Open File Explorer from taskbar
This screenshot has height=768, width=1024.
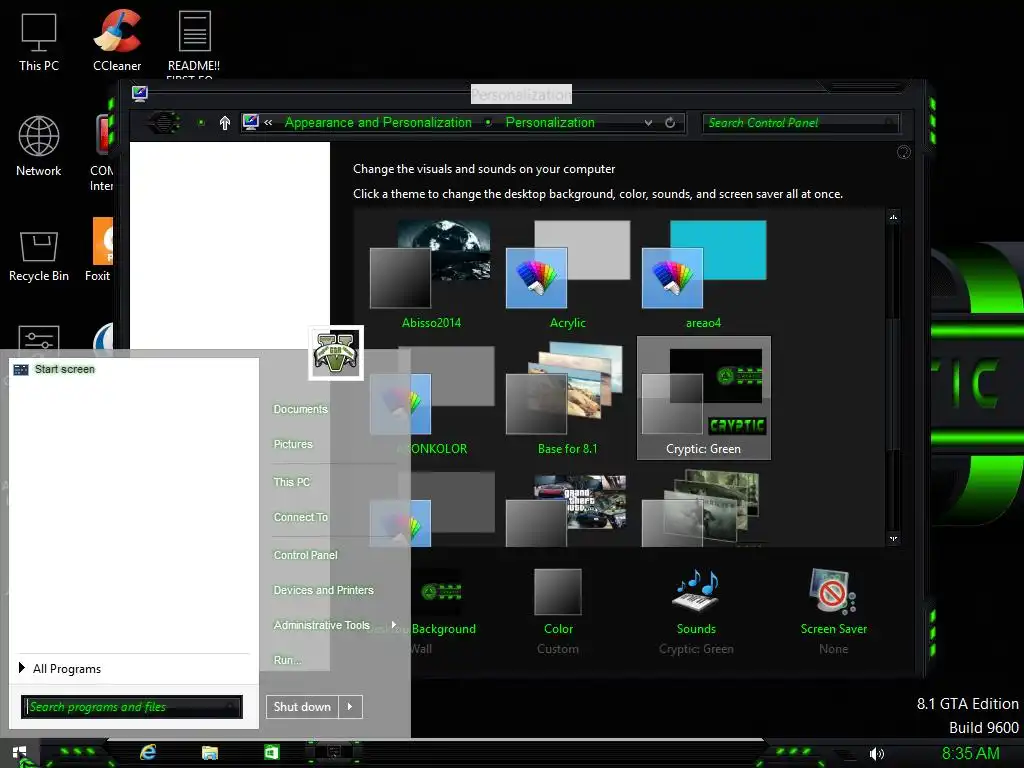click(x=210, y=753)
